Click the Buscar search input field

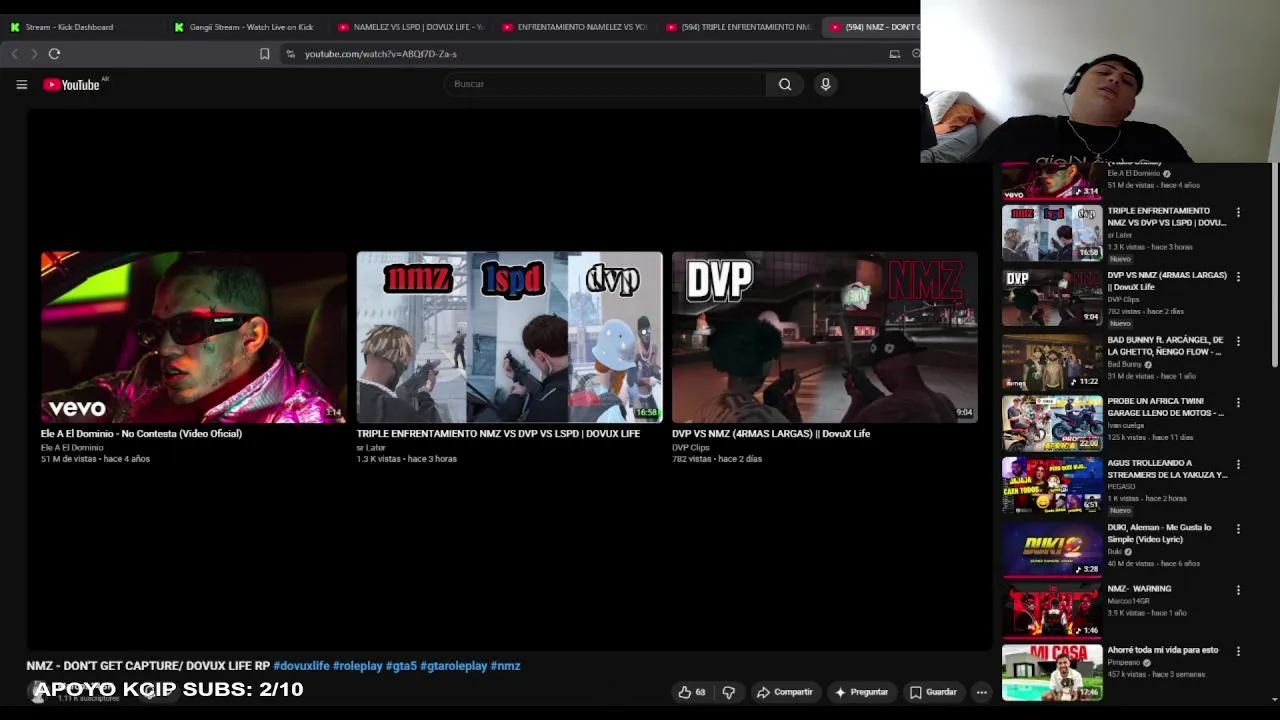pos(605,84)
